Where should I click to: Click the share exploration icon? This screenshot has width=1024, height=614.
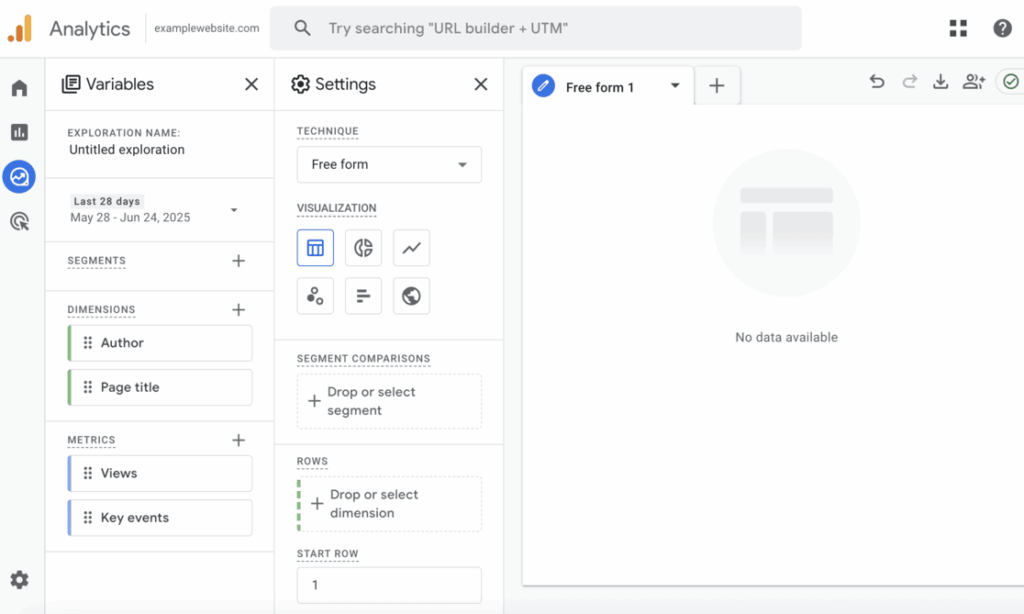click(x=973, y=82)
